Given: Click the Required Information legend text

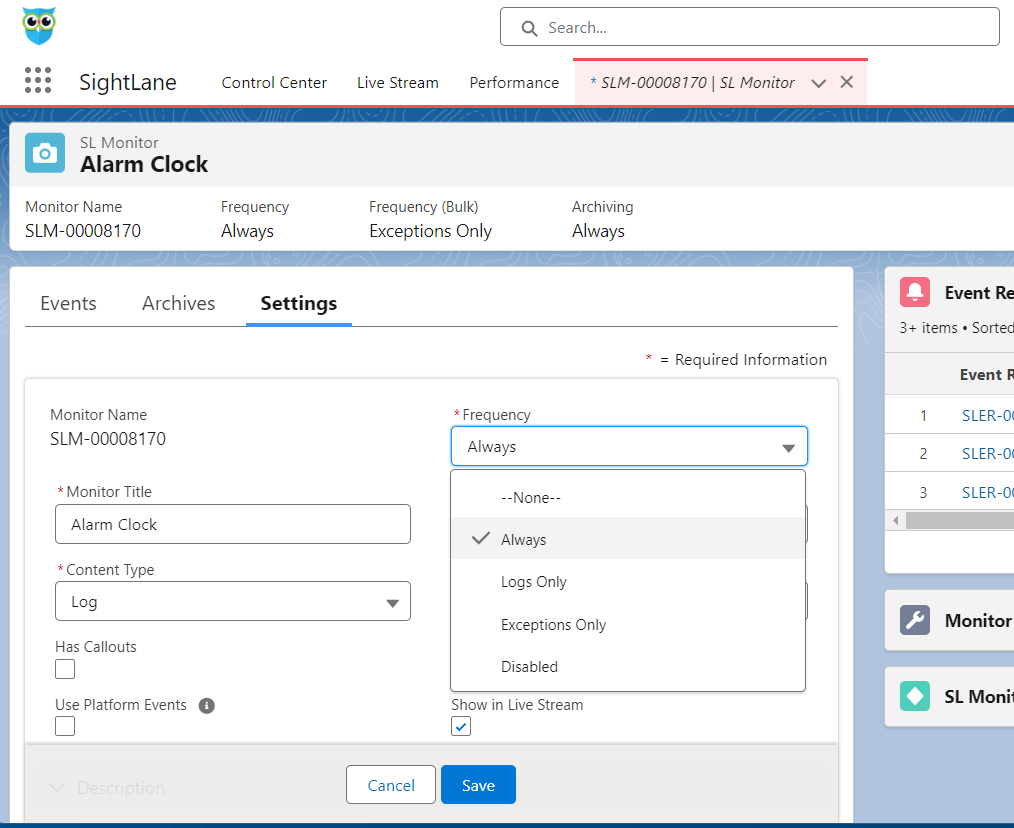Looking at the screenshot, I should click(751, 360).
